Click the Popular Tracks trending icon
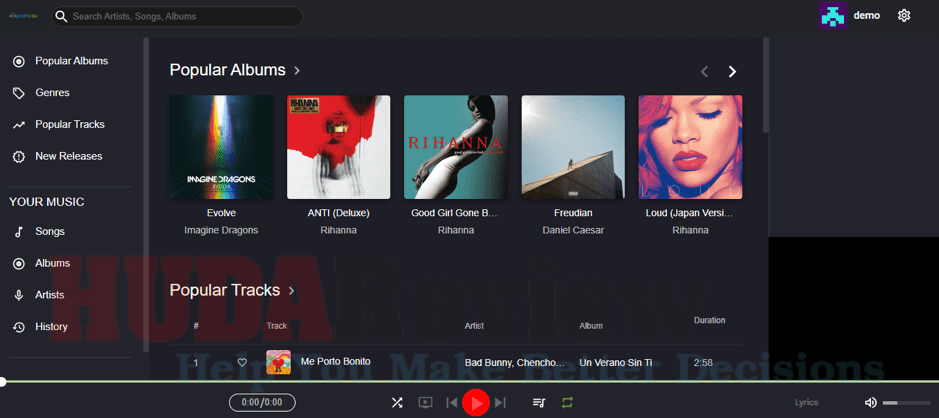939x418 pixels. coord(19,125)
